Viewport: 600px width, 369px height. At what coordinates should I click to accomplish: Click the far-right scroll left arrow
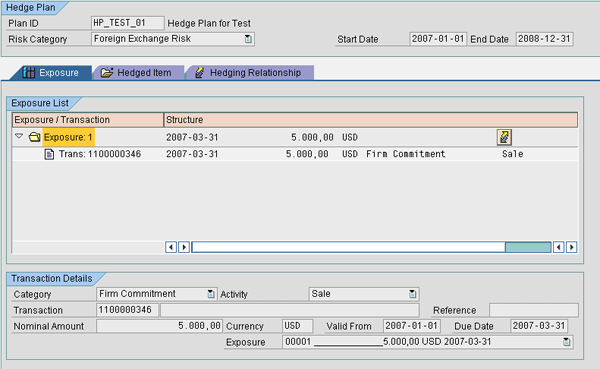click(x=559, y=247)
